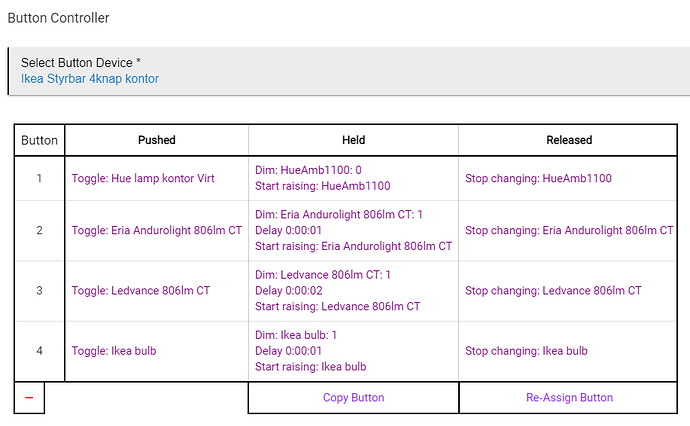Click the red minus remove-button icon

pos(29,397)
